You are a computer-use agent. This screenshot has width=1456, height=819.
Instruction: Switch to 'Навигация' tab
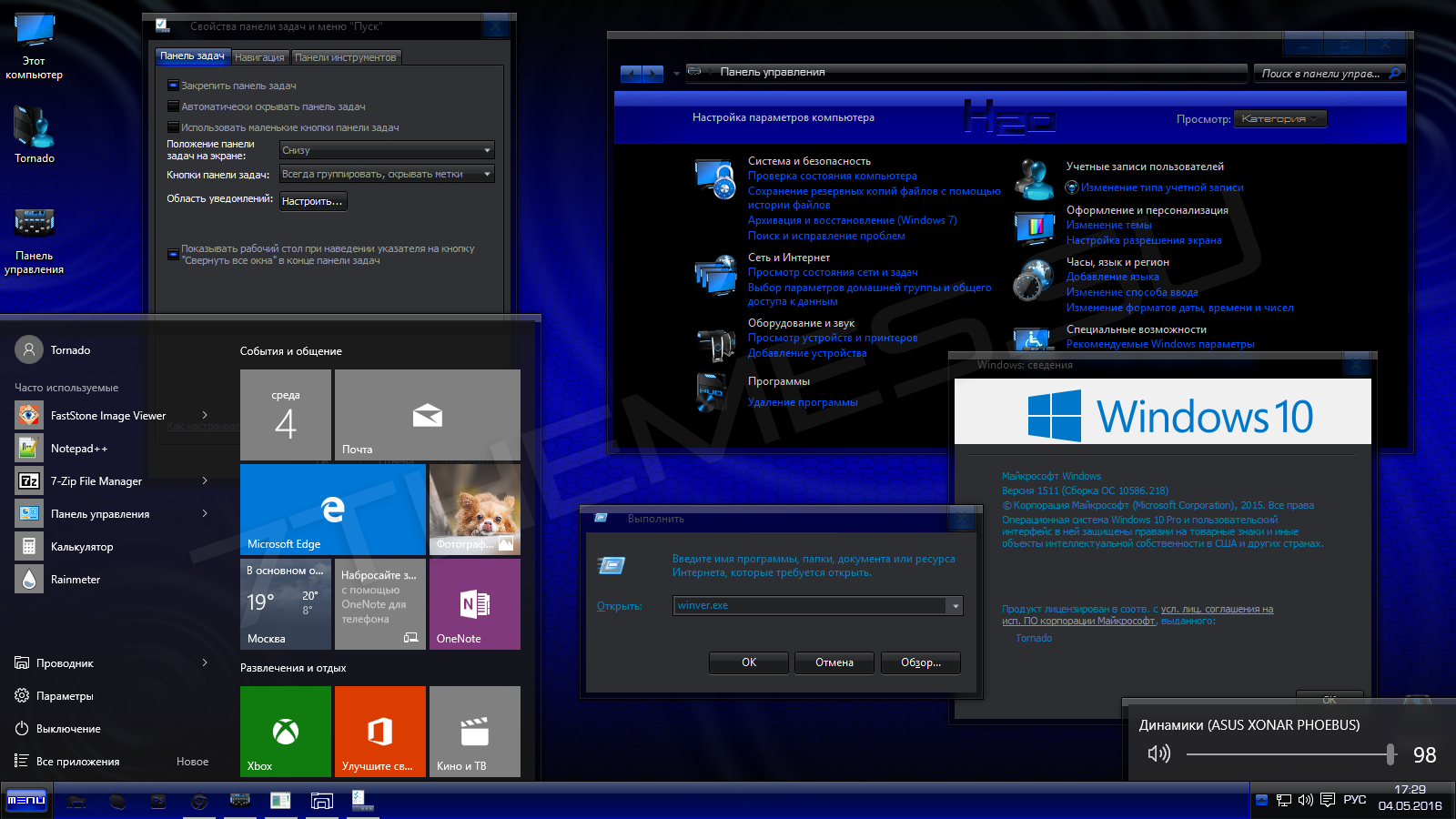coord(259,57)
